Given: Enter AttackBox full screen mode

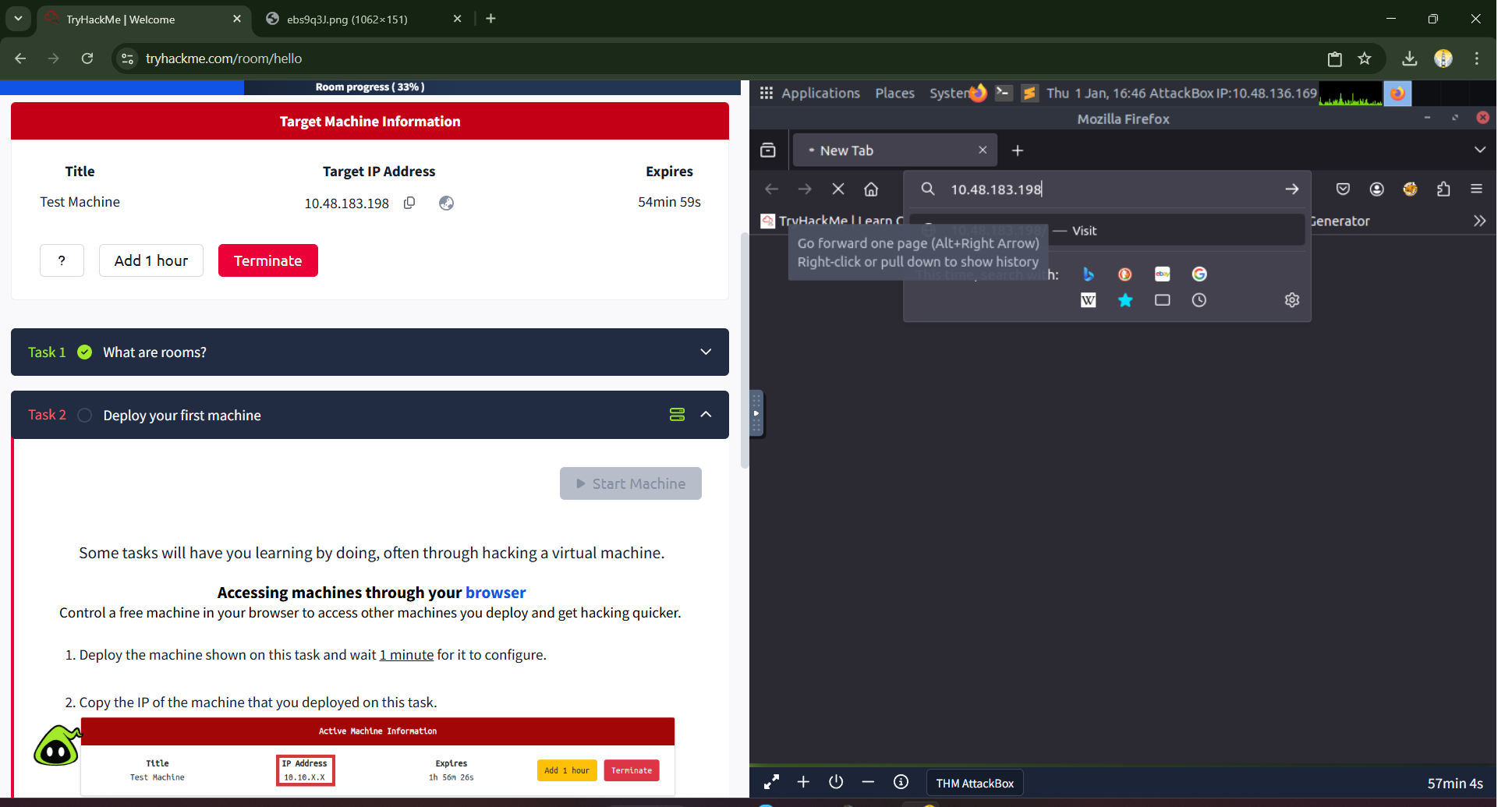Looking at the screenshot, I should [x=771, y=782].
